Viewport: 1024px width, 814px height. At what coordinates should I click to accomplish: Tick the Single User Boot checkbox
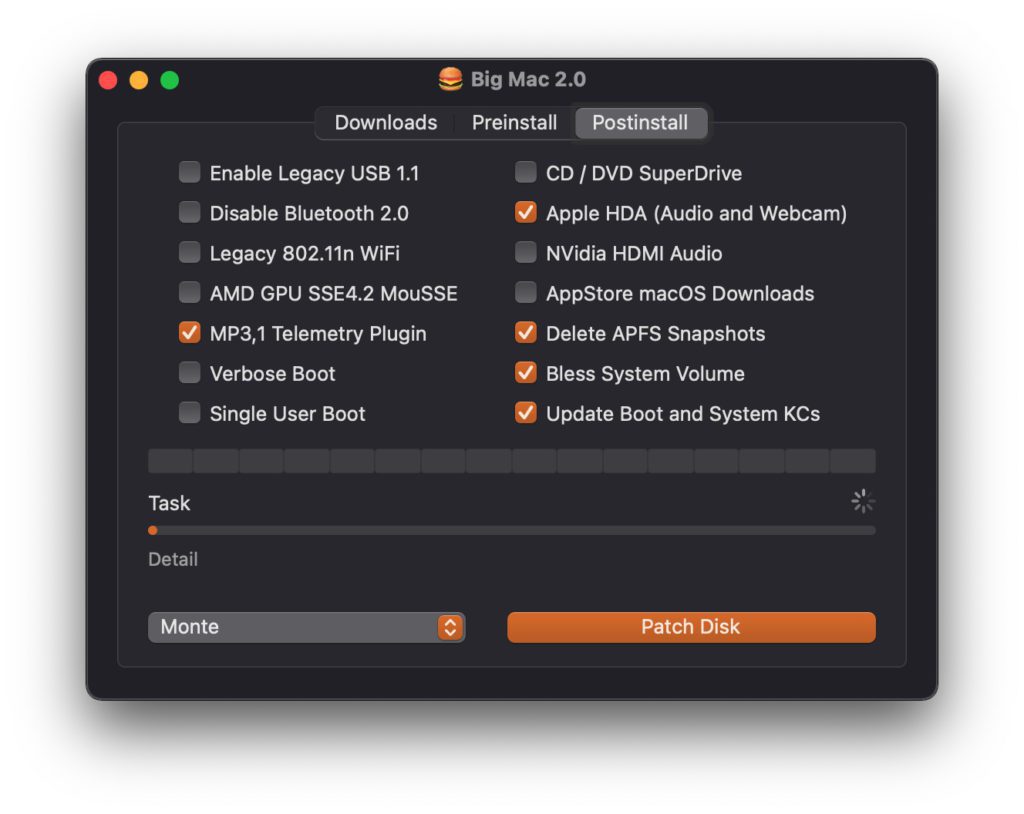click(189, 413)
